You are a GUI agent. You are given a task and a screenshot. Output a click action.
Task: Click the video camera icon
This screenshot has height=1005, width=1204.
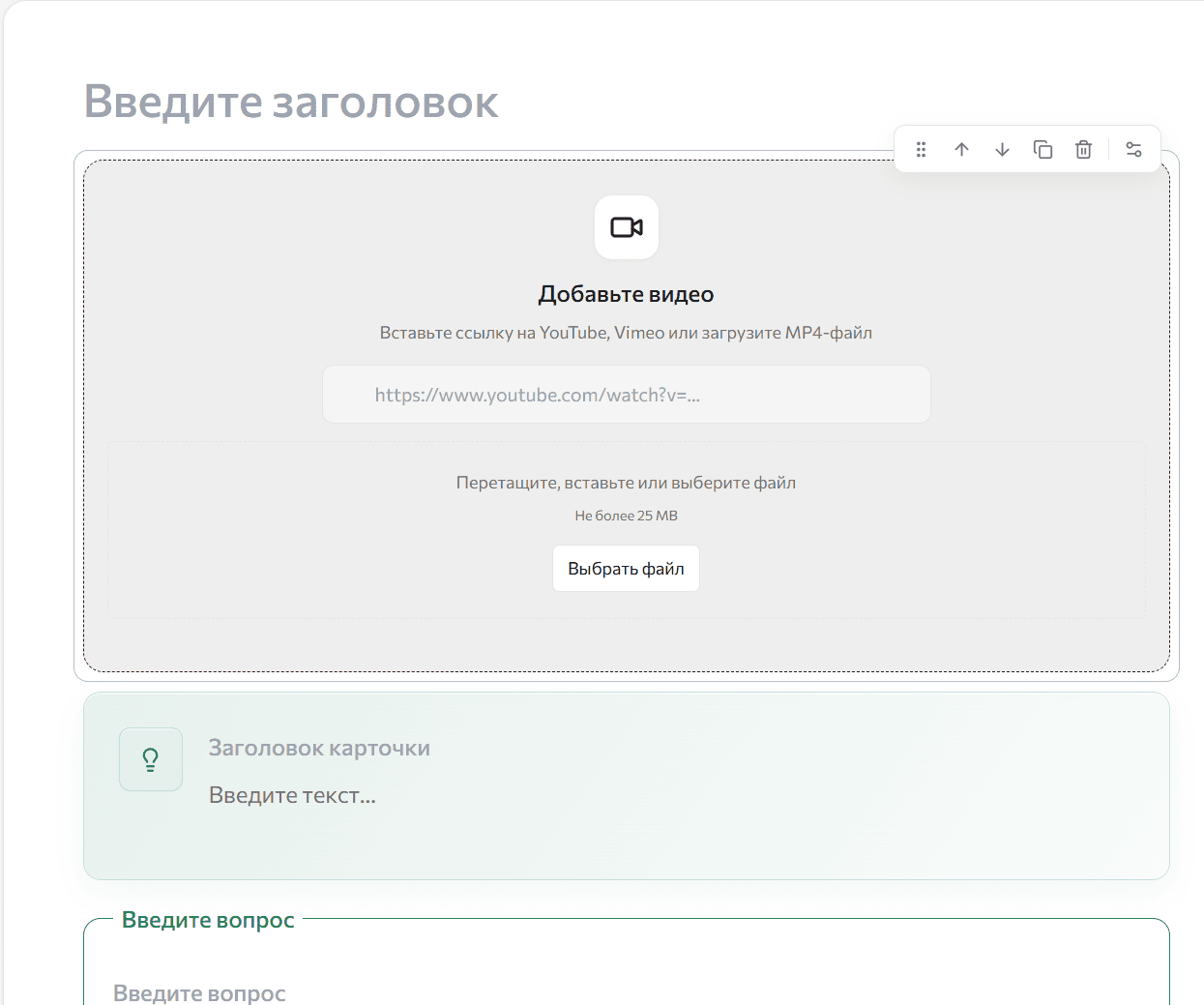coord(627,227)
